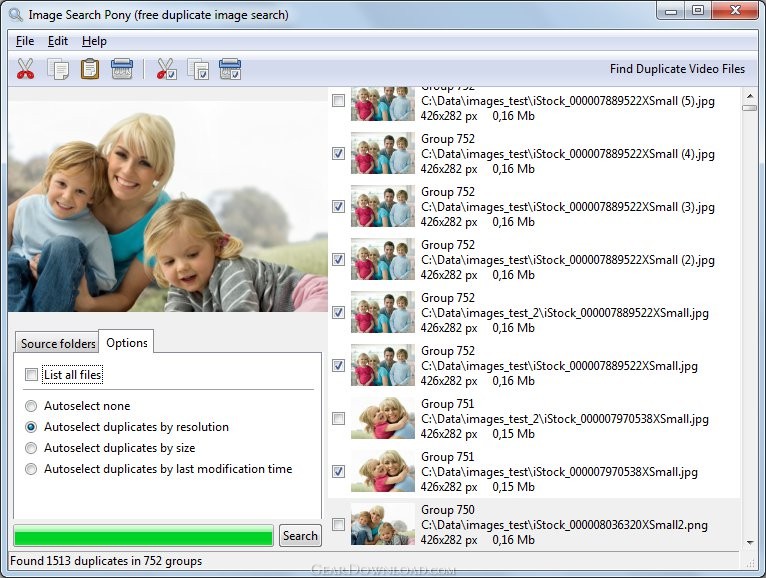This screenshot has height=578, width=766.
Task: Choose Autoselect duplicates by last modification time
Action: point(31,469)
